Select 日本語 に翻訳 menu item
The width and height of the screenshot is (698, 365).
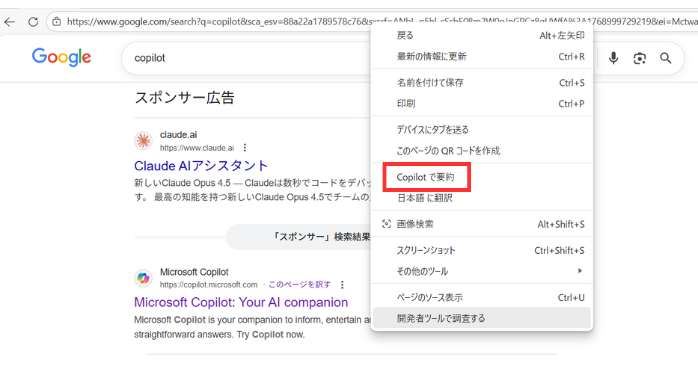(x=482, y=198)
